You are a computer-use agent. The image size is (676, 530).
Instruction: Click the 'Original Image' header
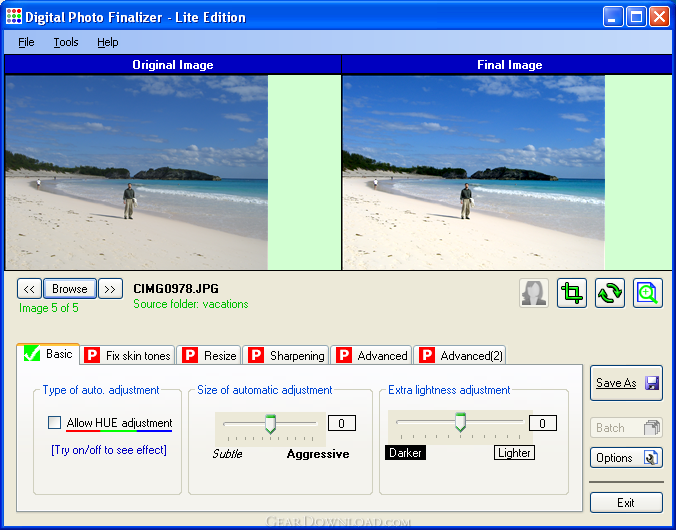coord(172,65)
